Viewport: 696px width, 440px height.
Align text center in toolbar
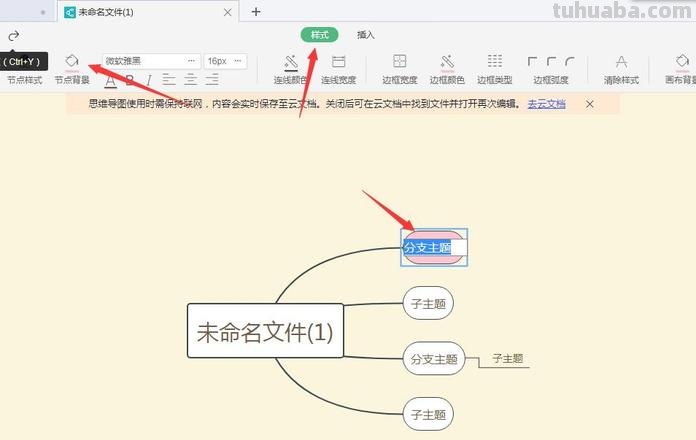click(190, 80)
